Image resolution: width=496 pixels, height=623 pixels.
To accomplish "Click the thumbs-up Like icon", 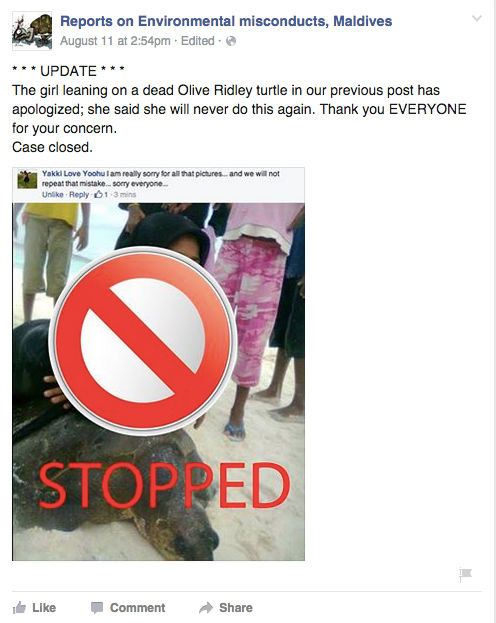I will 19,608.
